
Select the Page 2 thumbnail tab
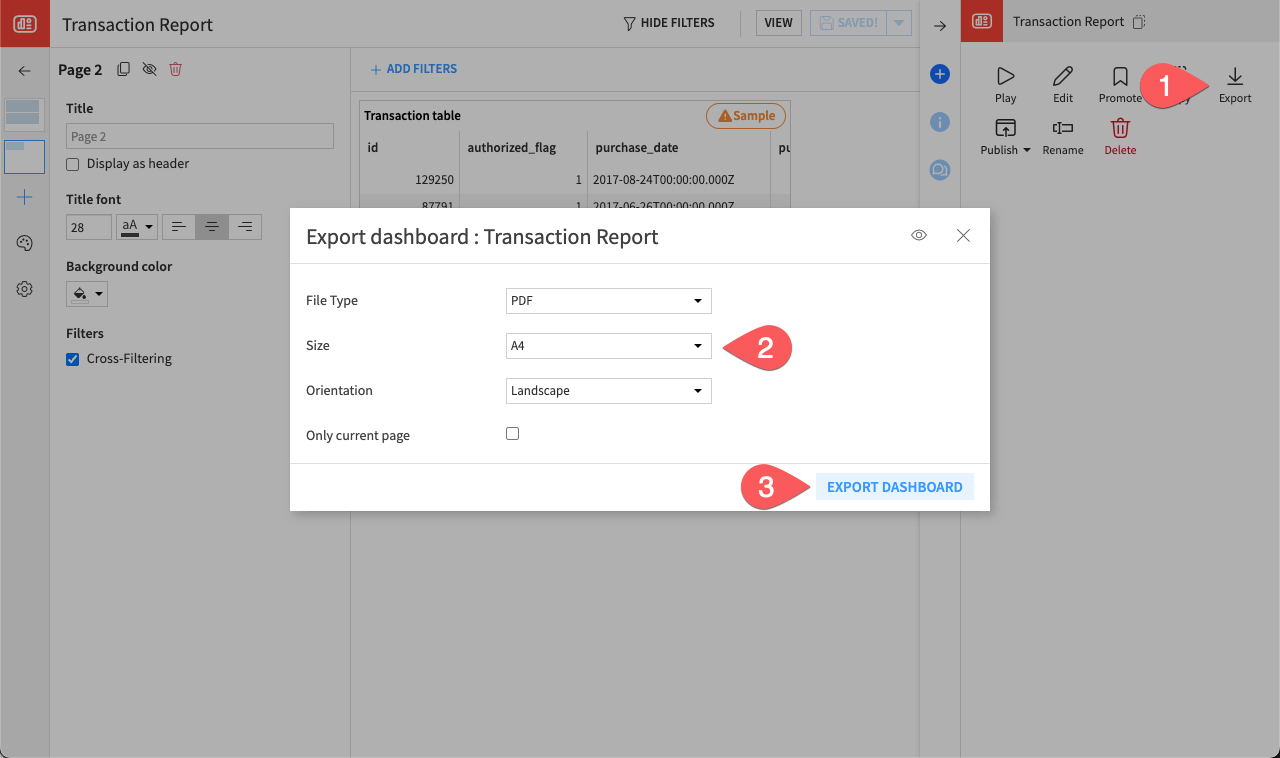pos(23,156)
